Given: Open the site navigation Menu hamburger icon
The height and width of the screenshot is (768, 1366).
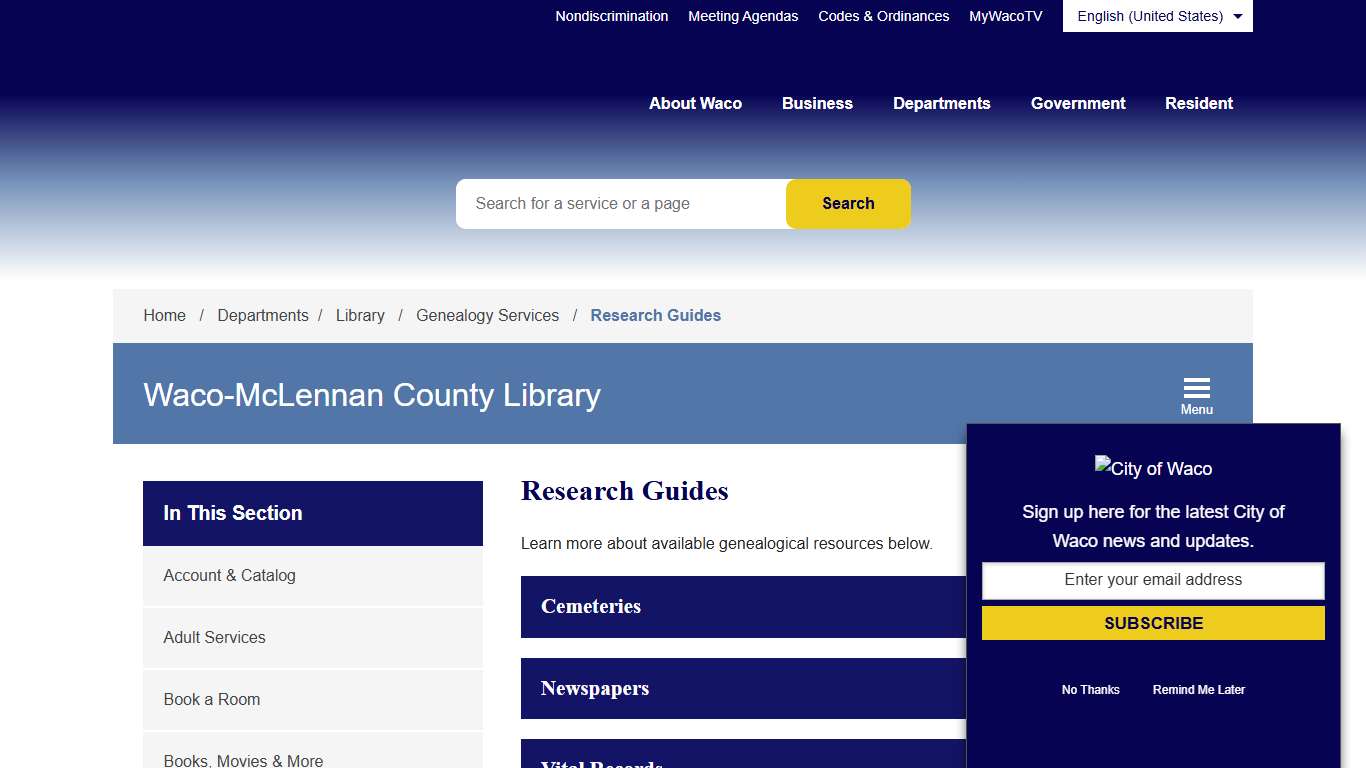Looking at the screenshot, I should coord(1196,388).
